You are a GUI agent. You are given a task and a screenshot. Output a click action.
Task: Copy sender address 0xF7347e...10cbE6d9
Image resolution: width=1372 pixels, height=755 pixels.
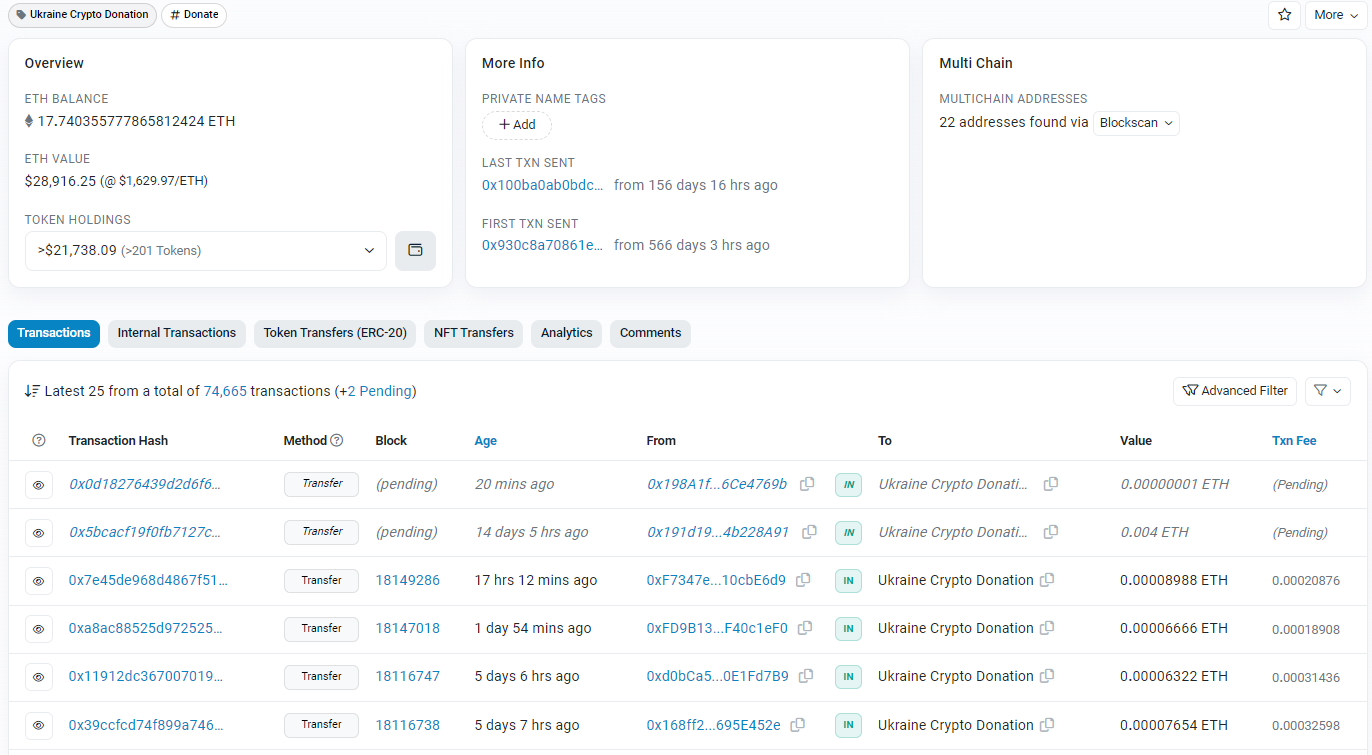(x=803, y=580)
